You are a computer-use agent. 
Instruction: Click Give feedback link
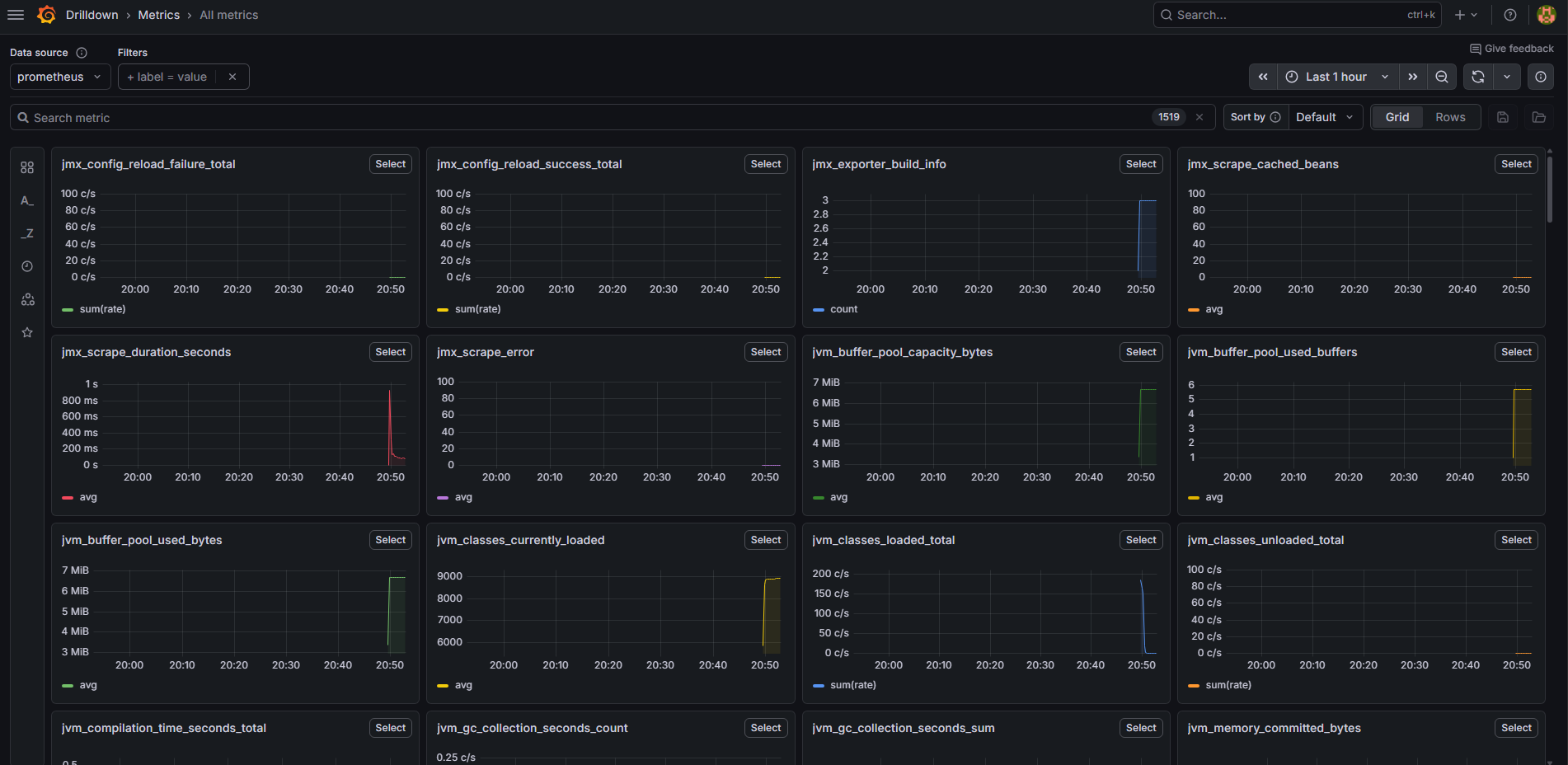1511,49
